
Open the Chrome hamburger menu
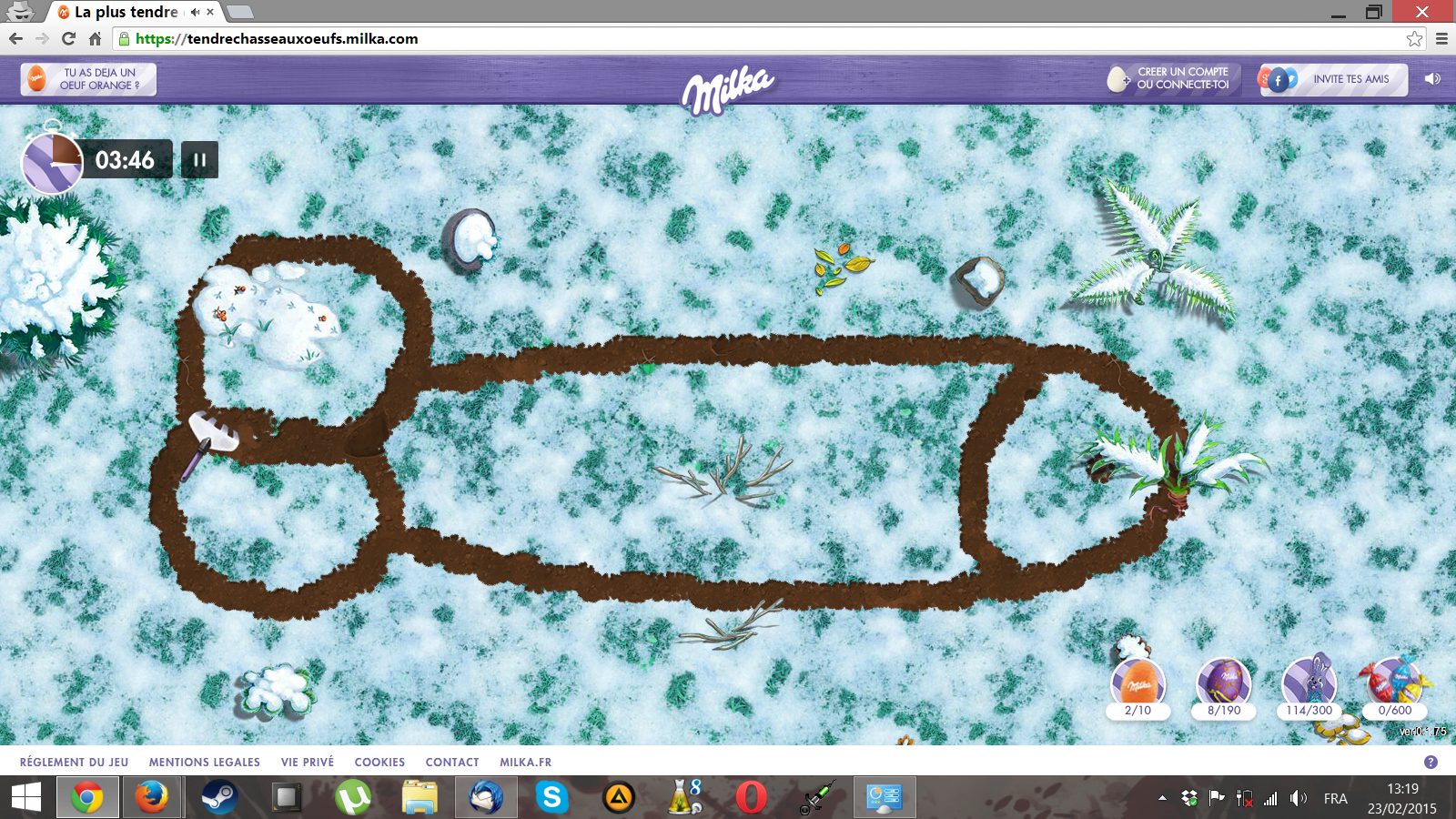1441,38
